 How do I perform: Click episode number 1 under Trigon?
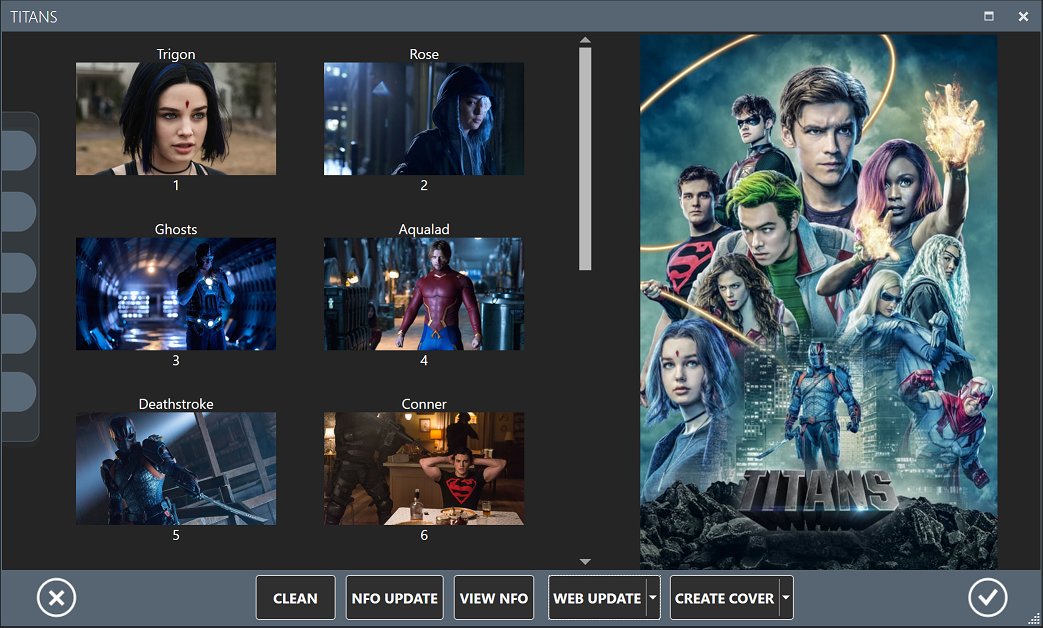point(176,185)
